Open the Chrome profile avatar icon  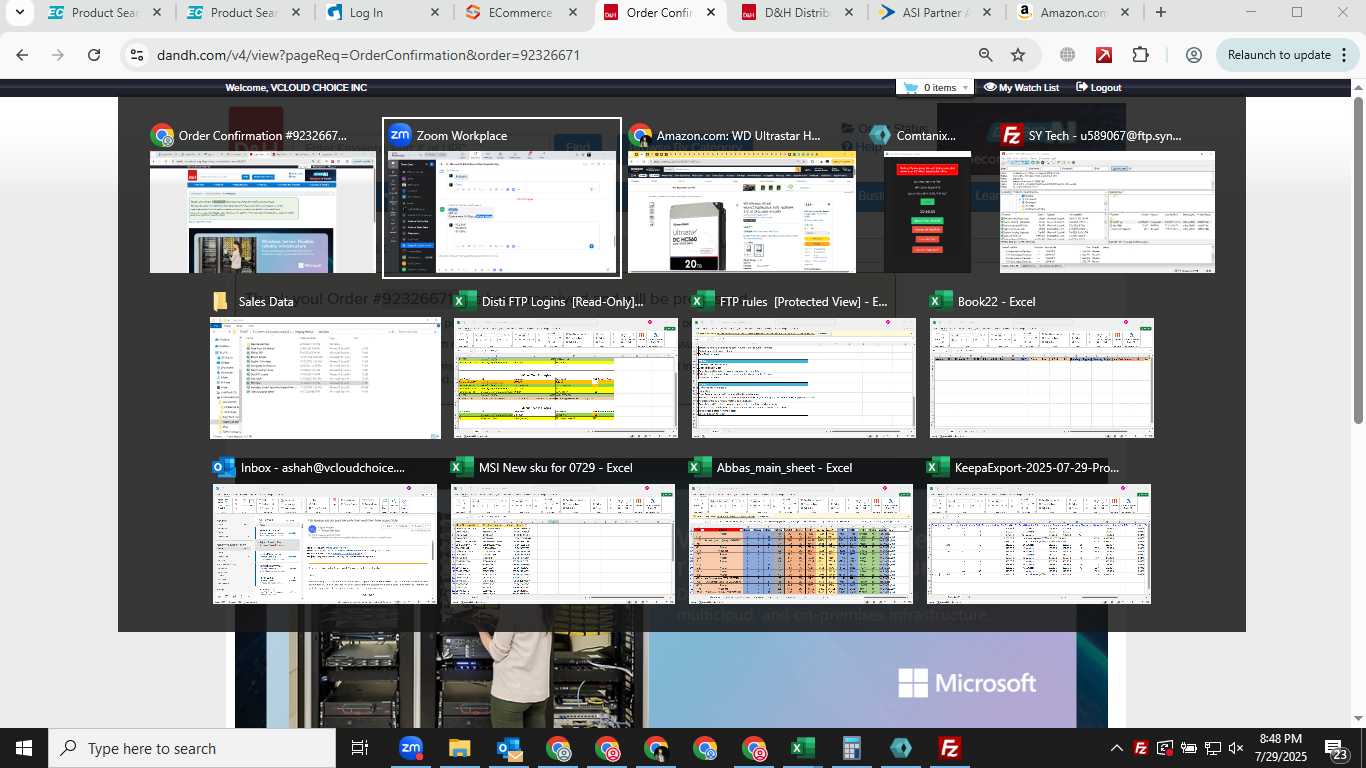point(1193,55)
